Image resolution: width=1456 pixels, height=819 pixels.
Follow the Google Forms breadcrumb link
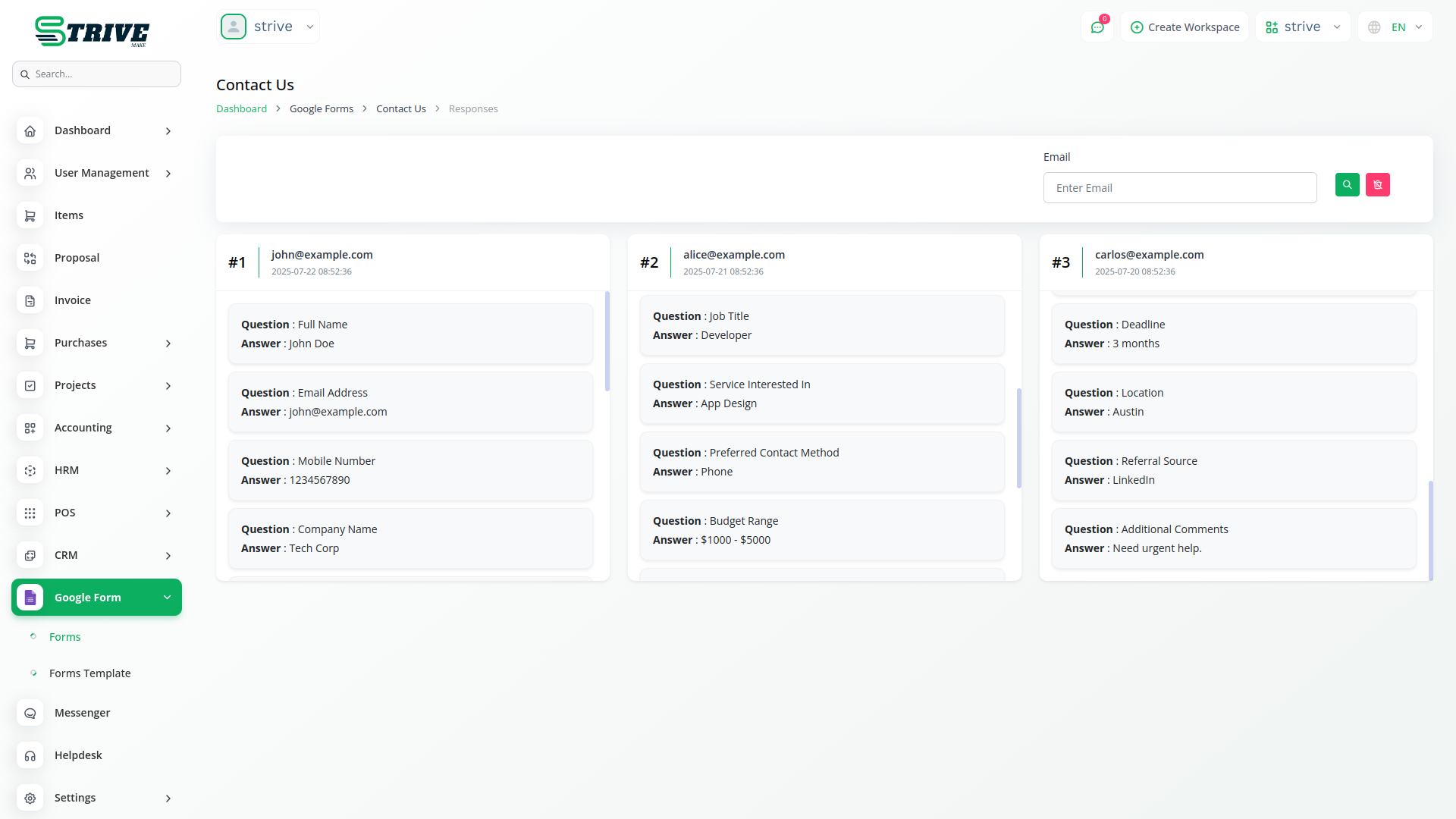(x=322, y=109)
